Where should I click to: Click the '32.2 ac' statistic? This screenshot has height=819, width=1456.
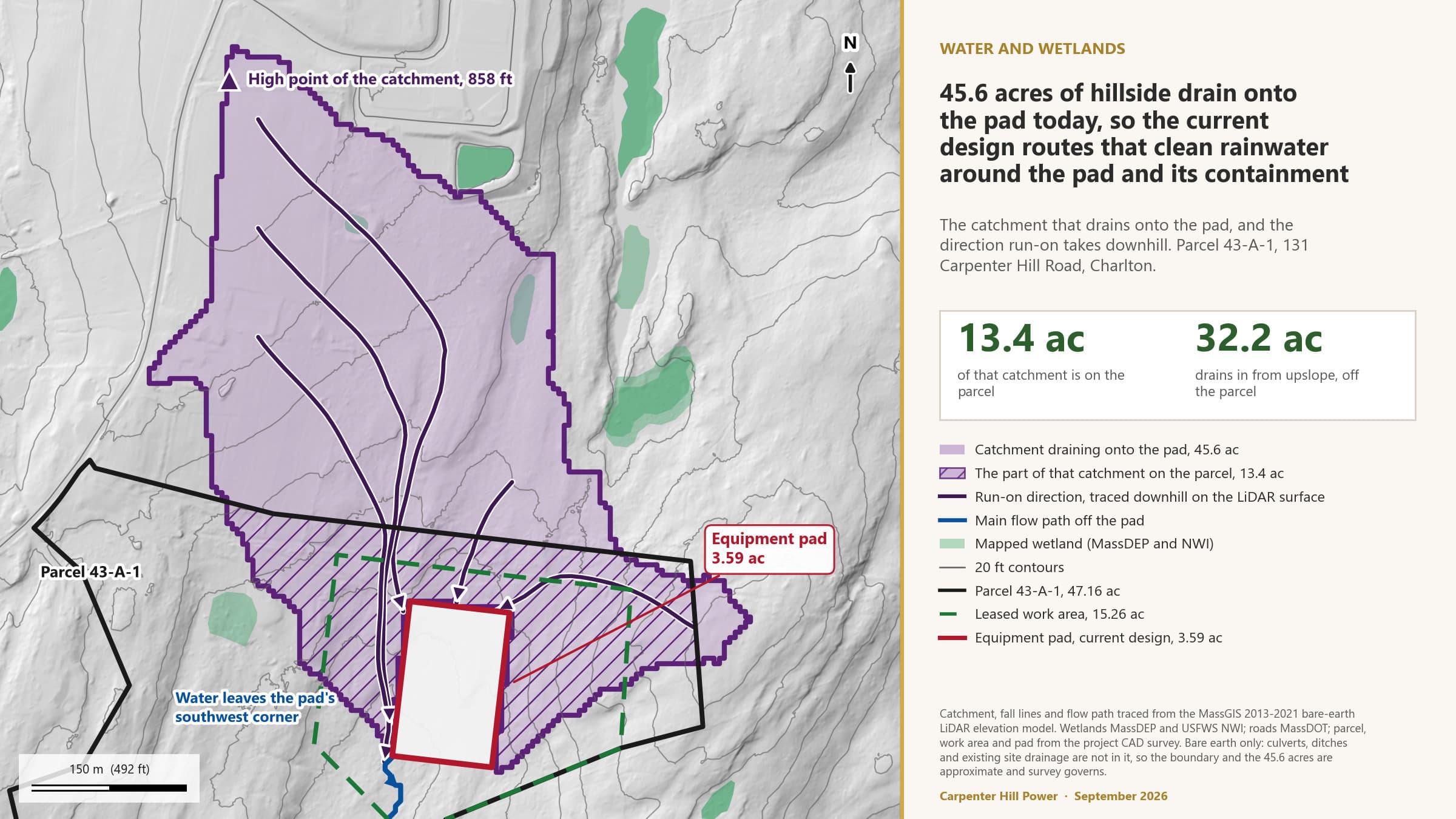point(1258,339)
